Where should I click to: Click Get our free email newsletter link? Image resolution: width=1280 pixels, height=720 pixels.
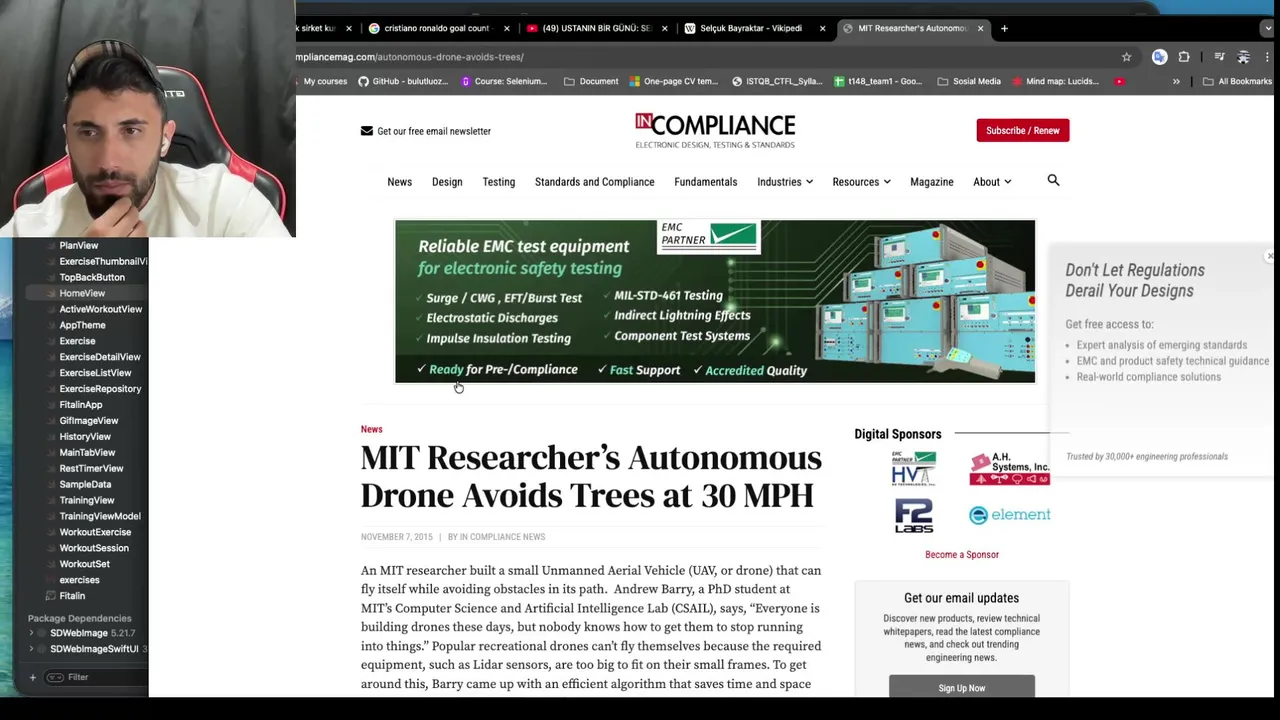point(434,131)
